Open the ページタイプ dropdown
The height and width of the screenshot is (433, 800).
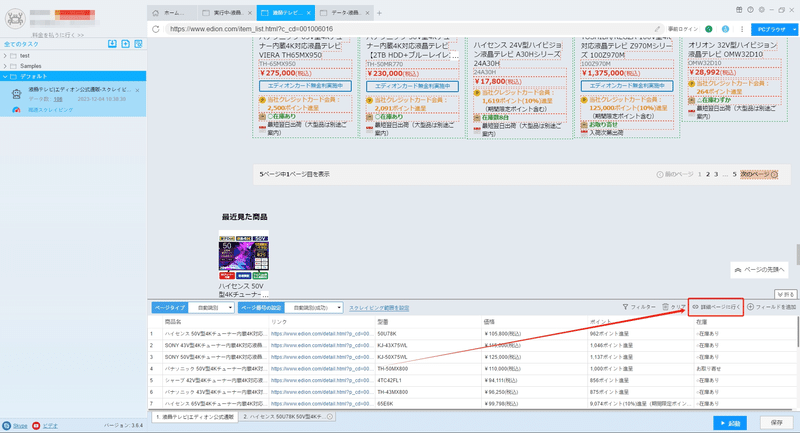coord(211,308)
